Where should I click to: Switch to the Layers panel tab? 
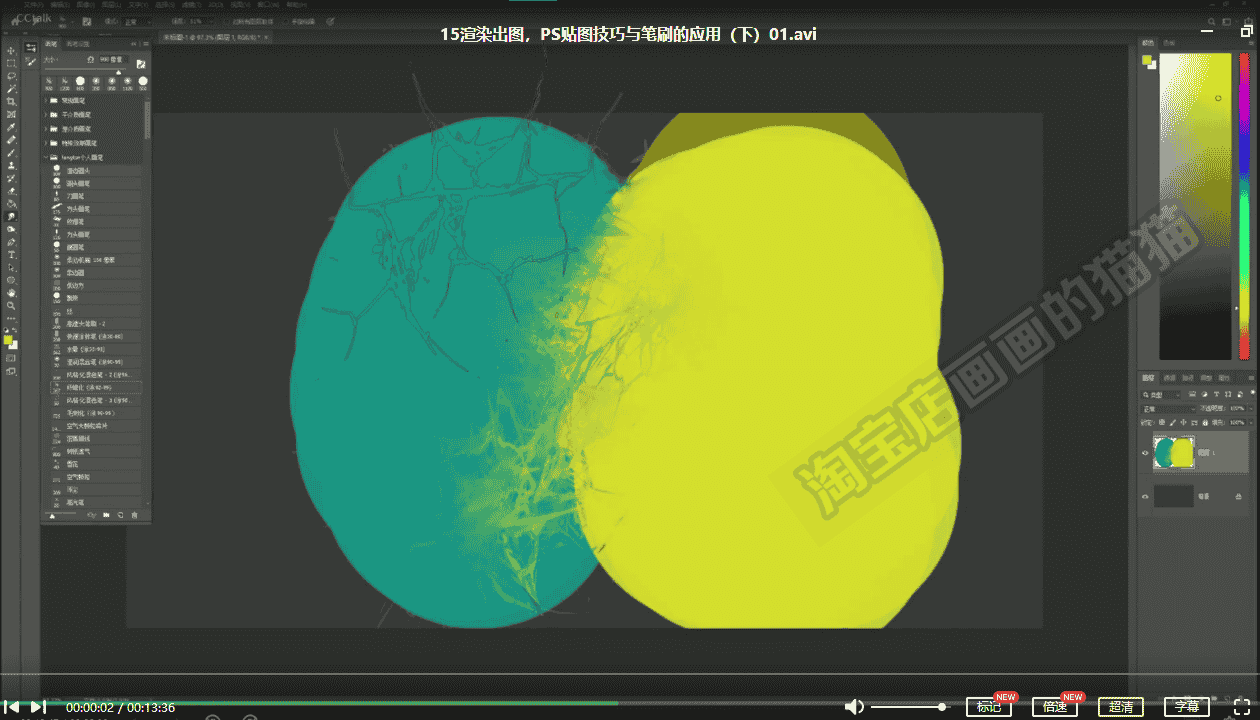coord(1149,378)
